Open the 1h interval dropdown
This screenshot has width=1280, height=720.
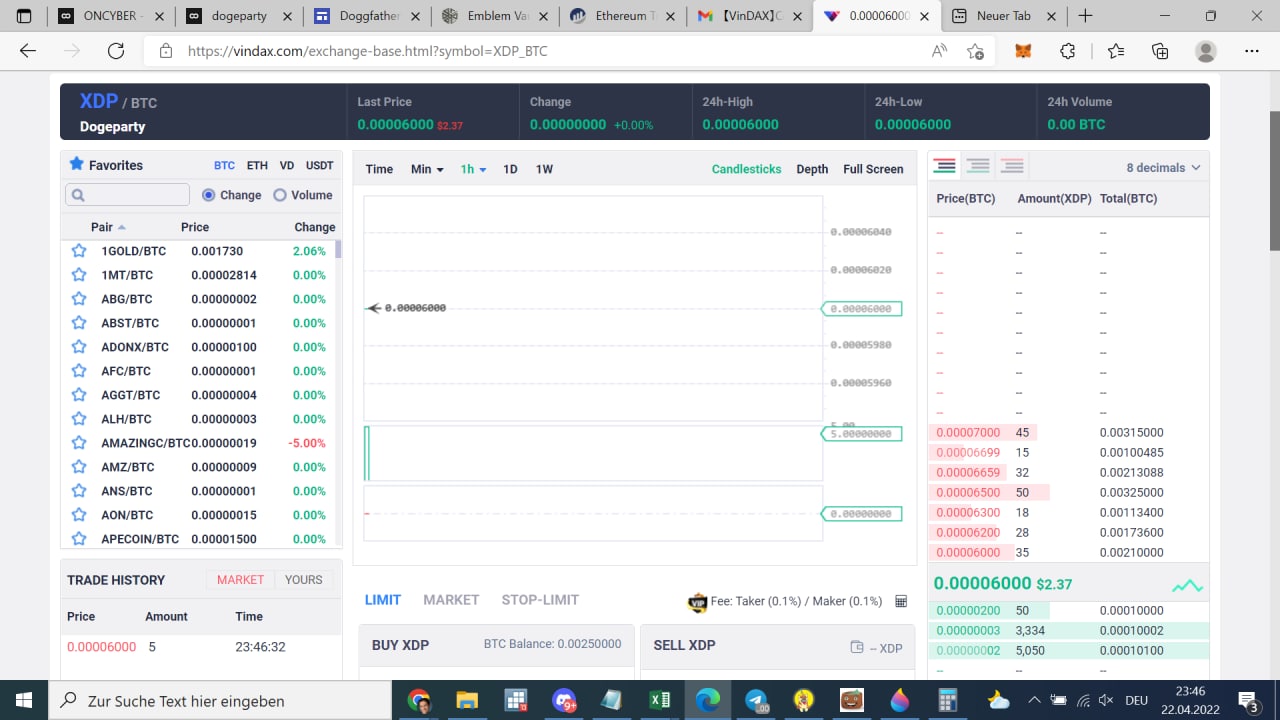pyautogui.click(x=473, y=169)
